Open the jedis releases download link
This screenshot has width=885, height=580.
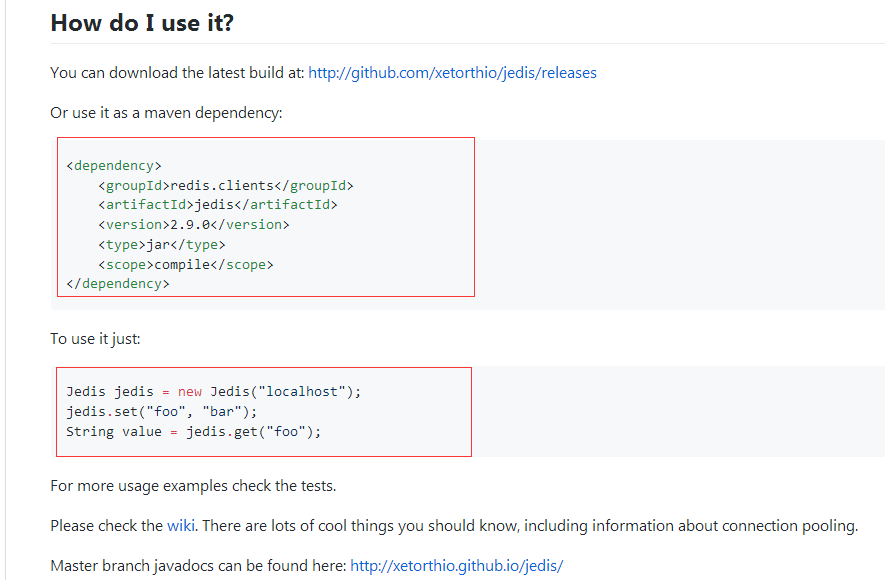[452, 73]
